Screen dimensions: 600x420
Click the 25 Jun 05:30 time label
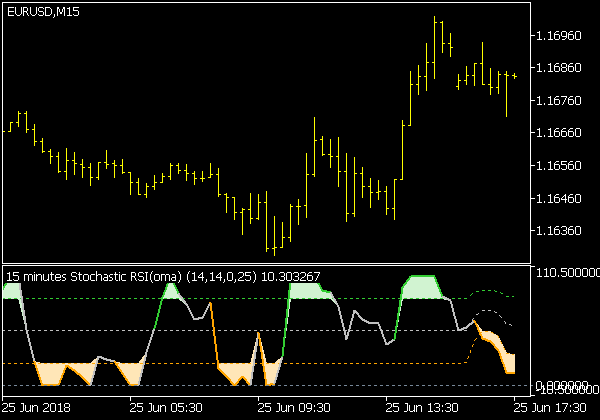[166, 408]
